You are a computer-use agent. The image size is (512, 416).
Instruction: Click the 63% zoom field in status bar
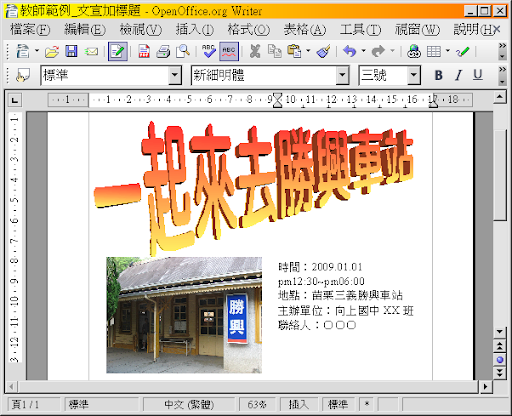pos(257,405)
